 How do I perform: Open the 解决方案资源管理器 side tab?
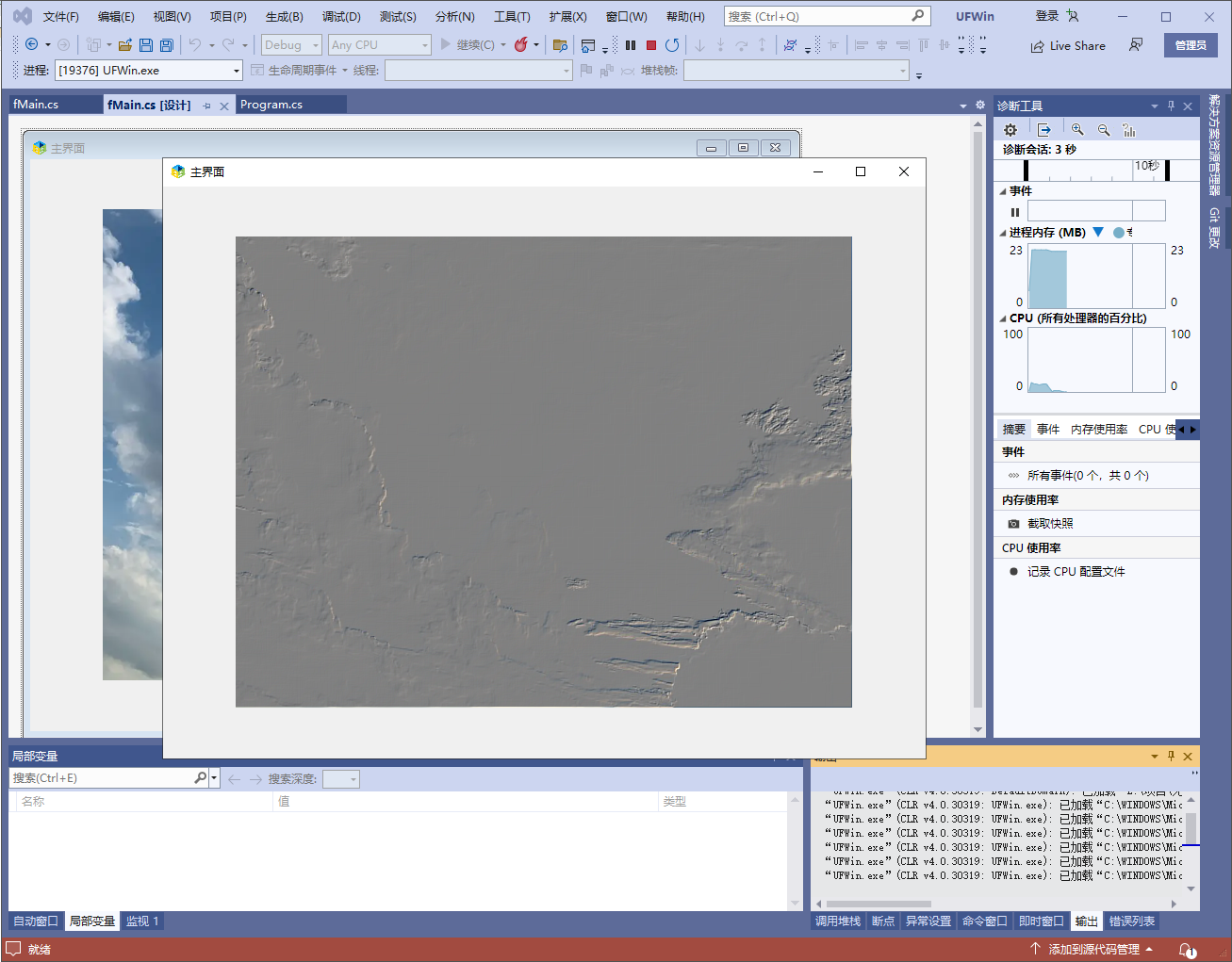(1215, 145)
